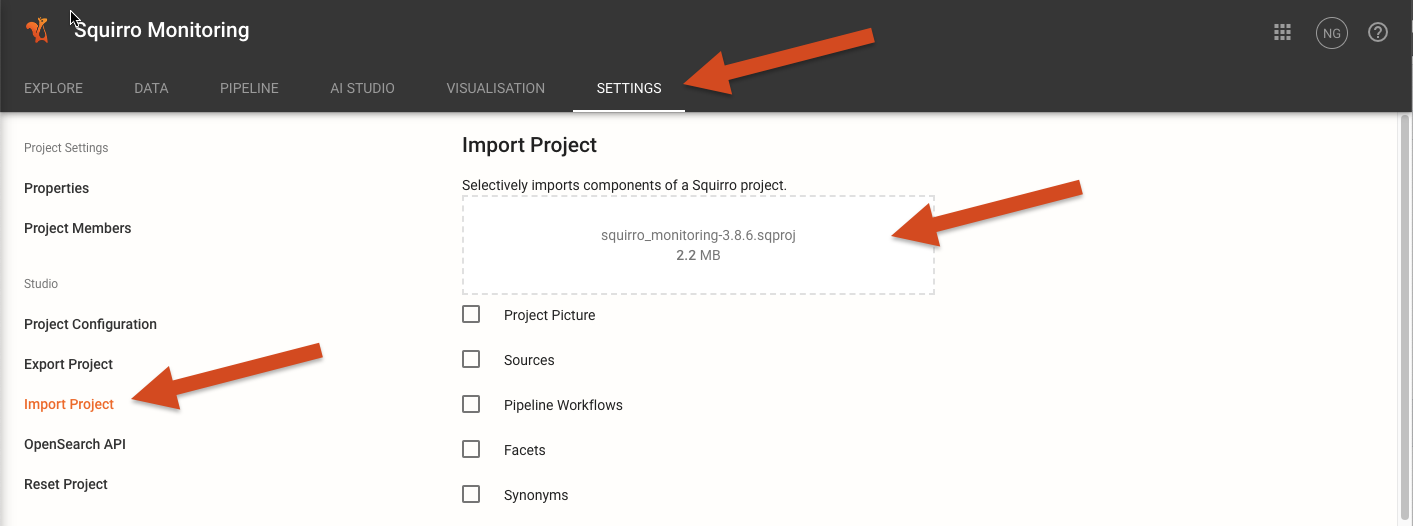Toggle the Synonyms checkbox

471,494
